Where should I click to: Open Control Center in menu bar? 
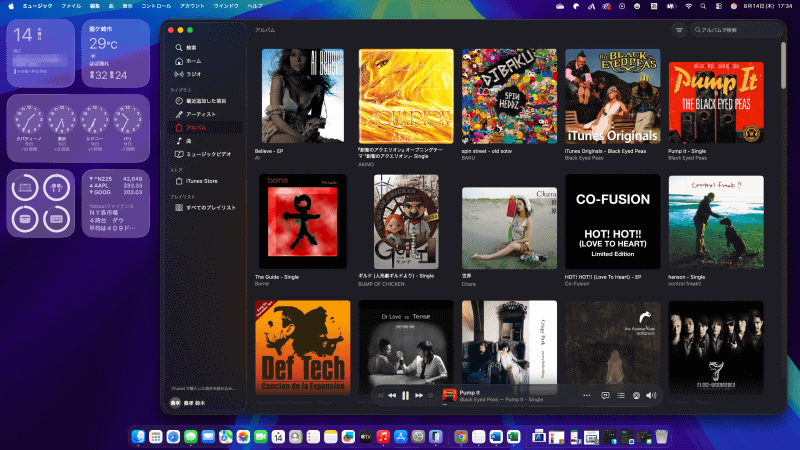point(718,6)
